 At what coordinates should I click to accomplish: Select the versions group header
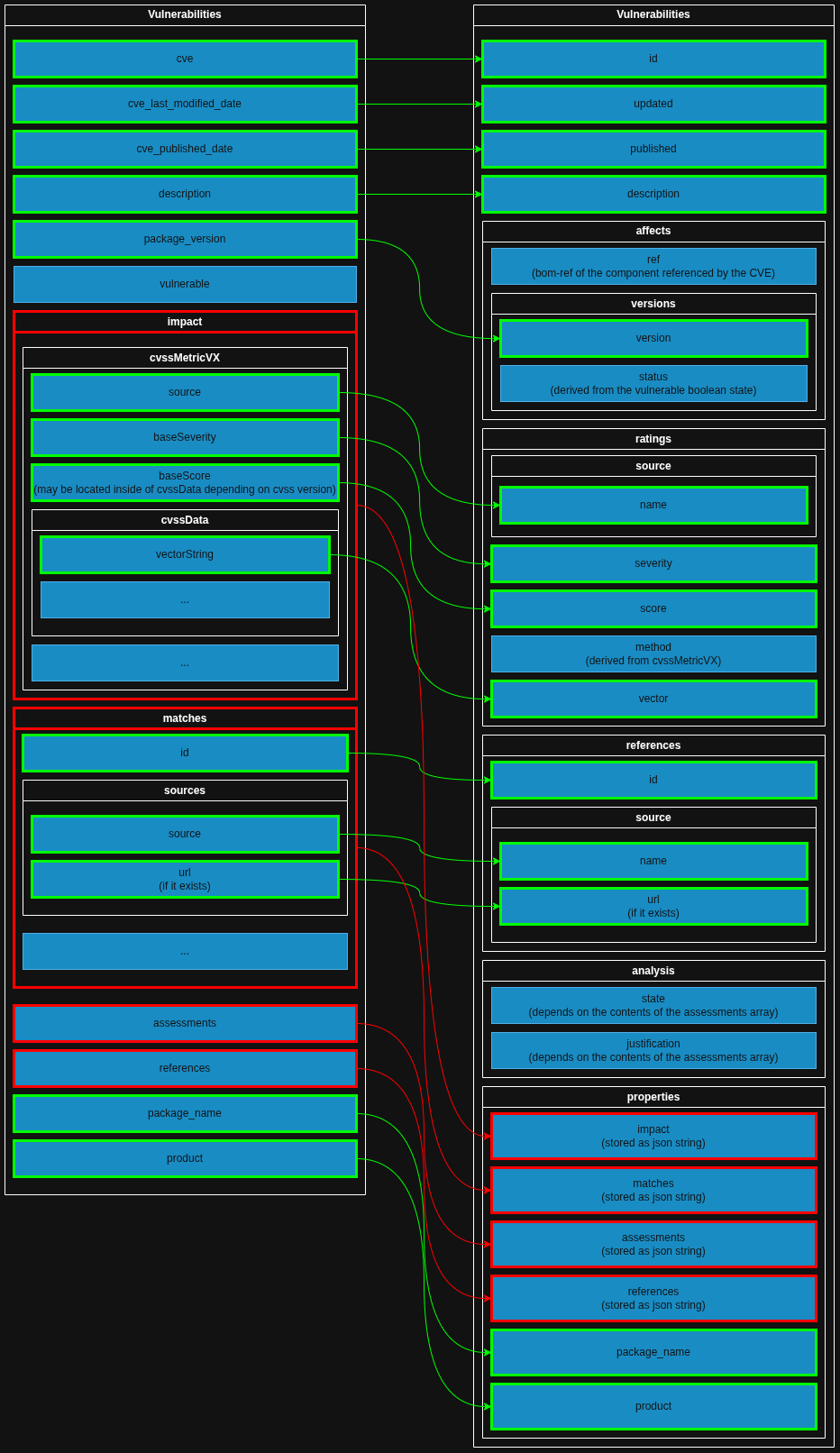coord(653,304)
